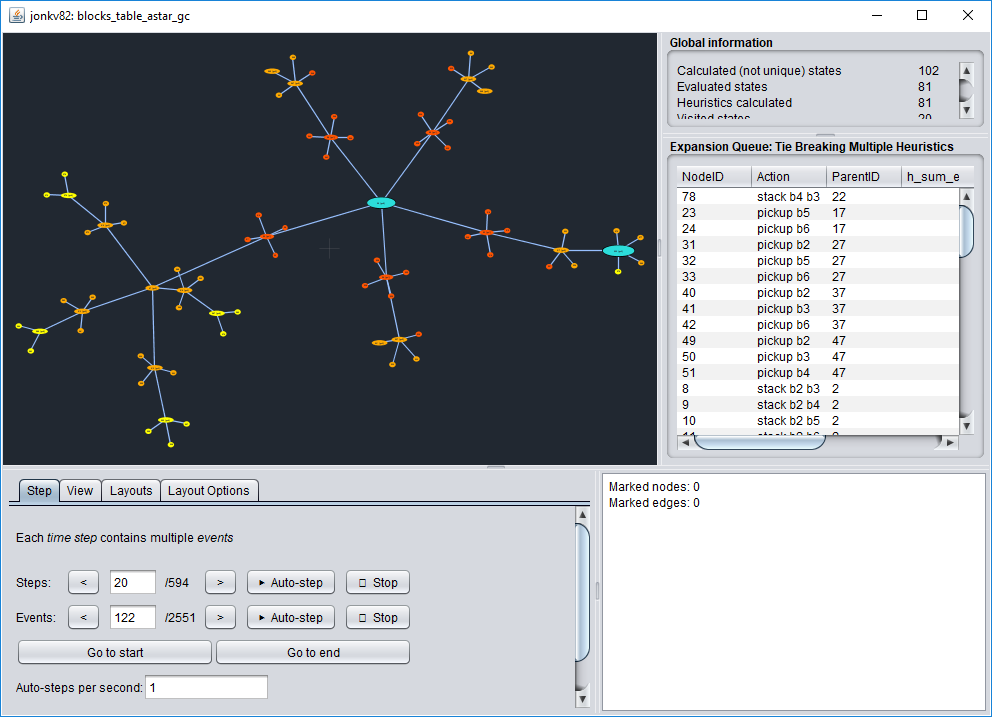The image size is (992, 717).
Task: Select queue row with NodeID 33
Action: coord(818,277)
